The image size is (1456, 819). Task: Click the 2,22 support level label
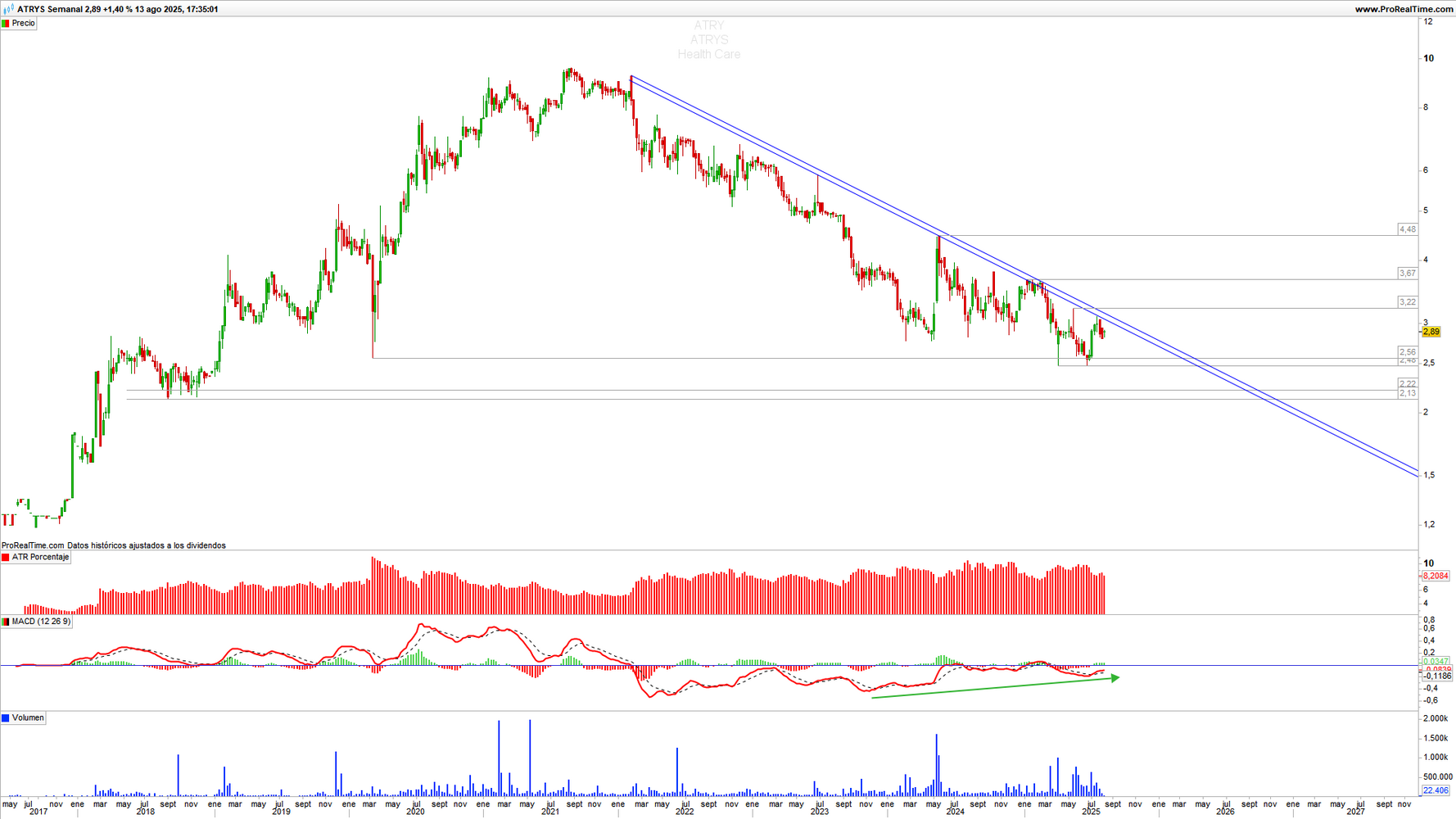pos(1408,384)
